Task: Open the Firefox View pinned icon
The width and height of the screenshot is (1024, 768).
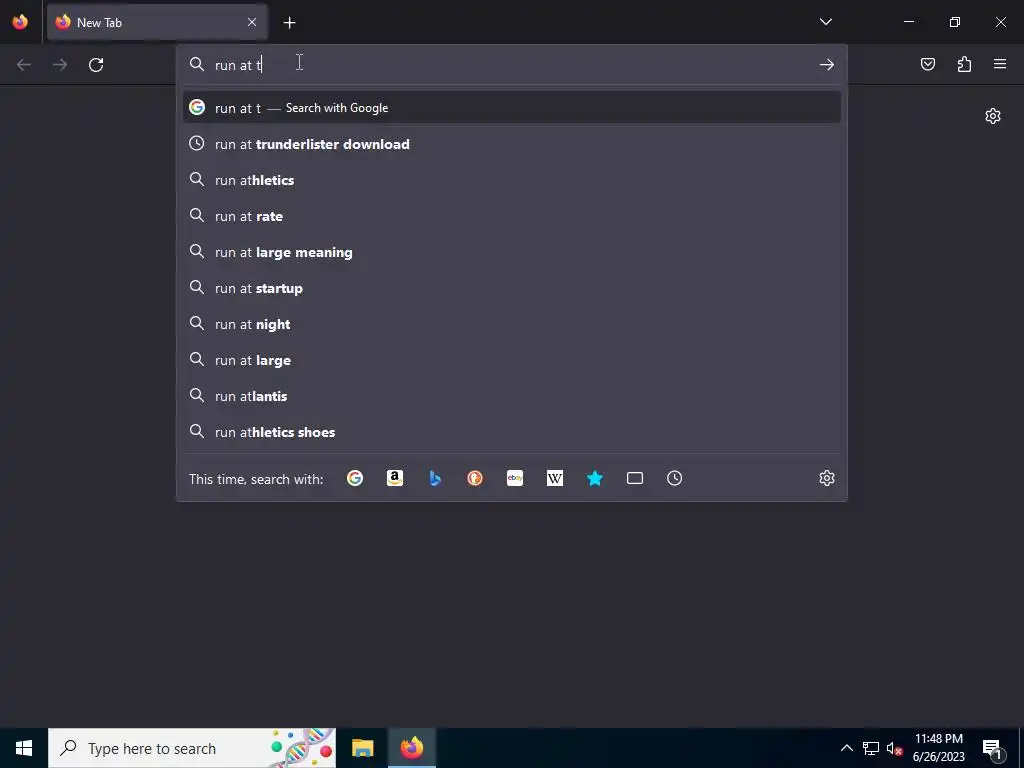Action: [x=20, y=22]
